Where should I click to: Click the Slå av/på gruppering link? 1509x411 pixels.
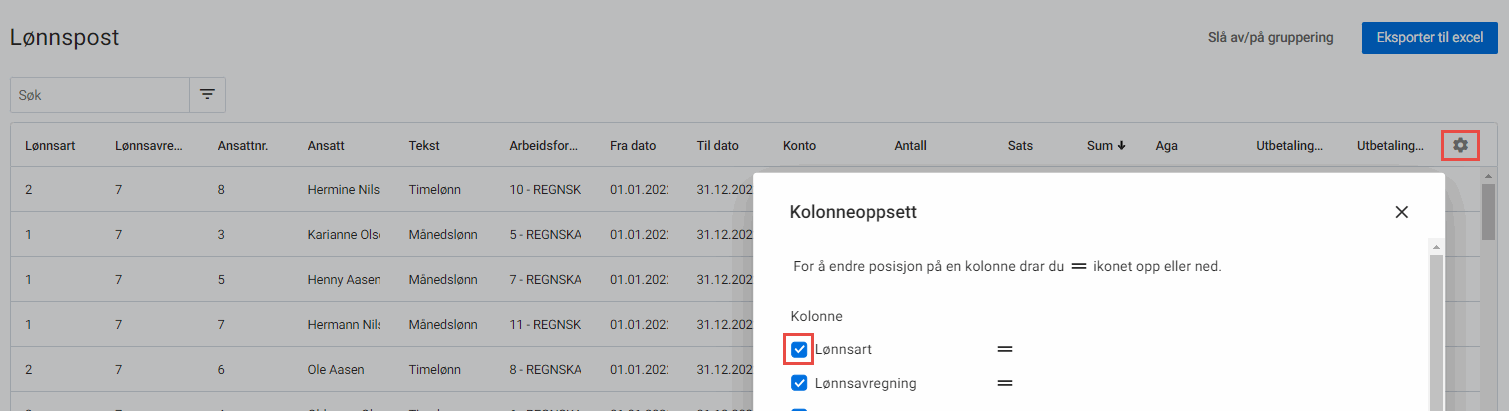pyautogui.click(x=1270, y=38)
